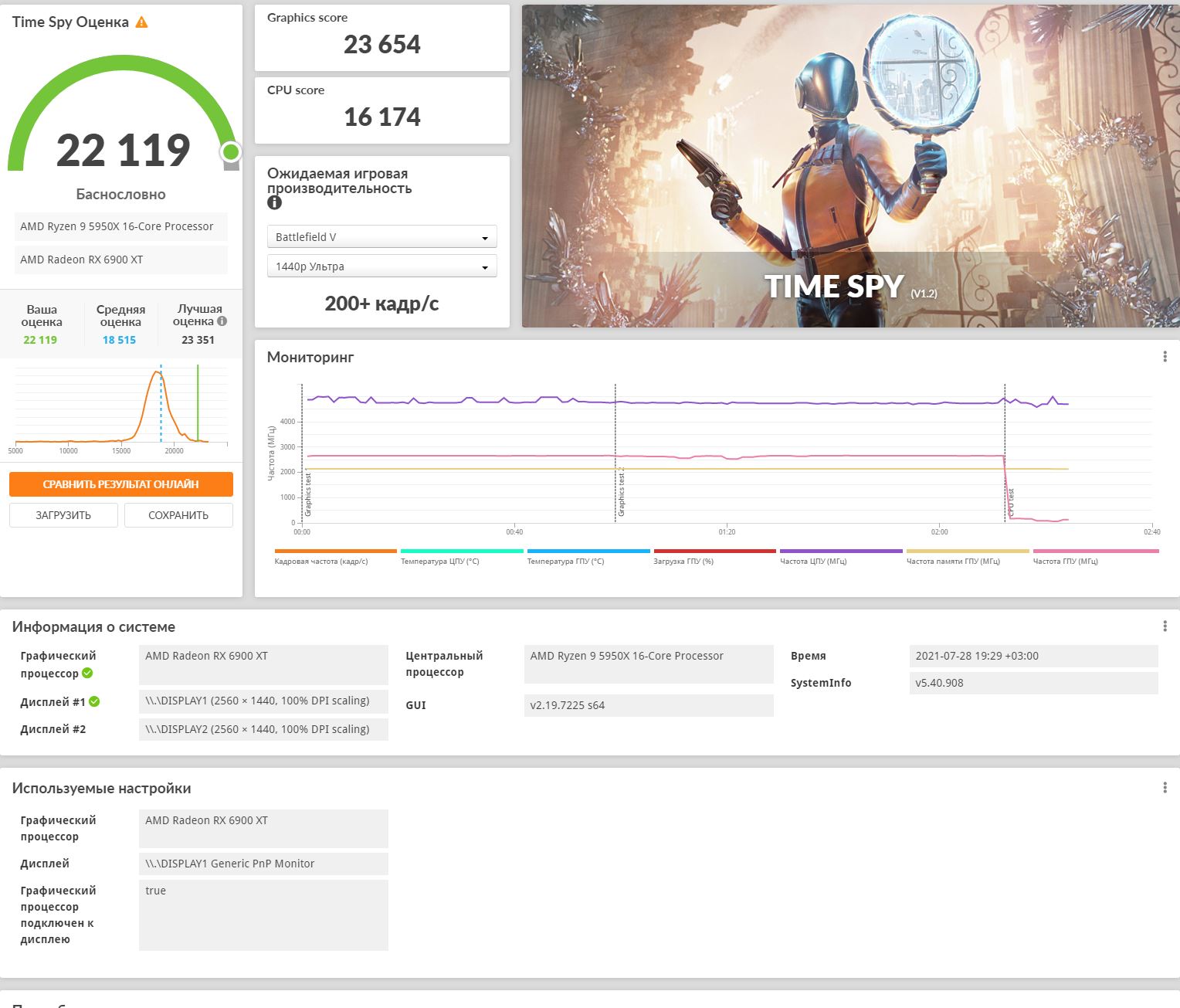Image resolution: width=1180 pixels, height=1008 pixels.
Task: Click the Средняя оценка value 18 515
Action: [x=119, y=340]
